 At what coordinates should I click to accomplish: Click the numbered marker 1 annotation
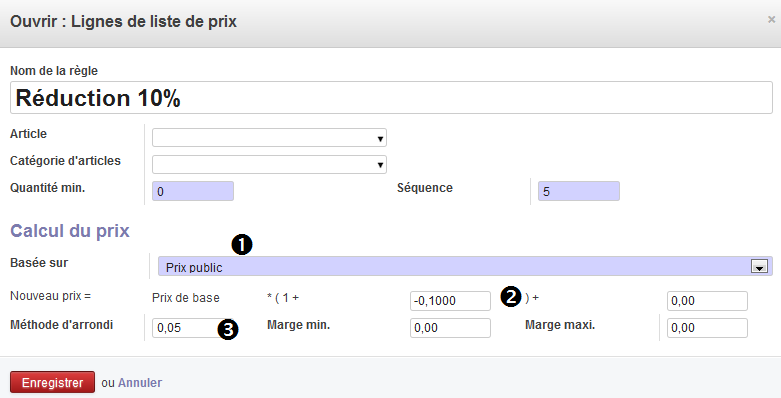coord(242,245)
